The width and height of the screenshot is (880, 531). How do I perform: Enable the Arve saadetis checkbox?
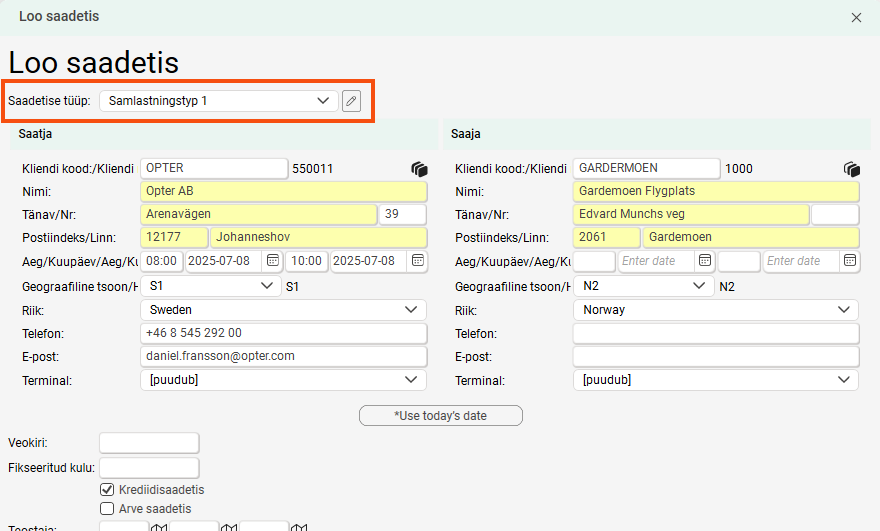pyautogui.click(x=107, y=509)
